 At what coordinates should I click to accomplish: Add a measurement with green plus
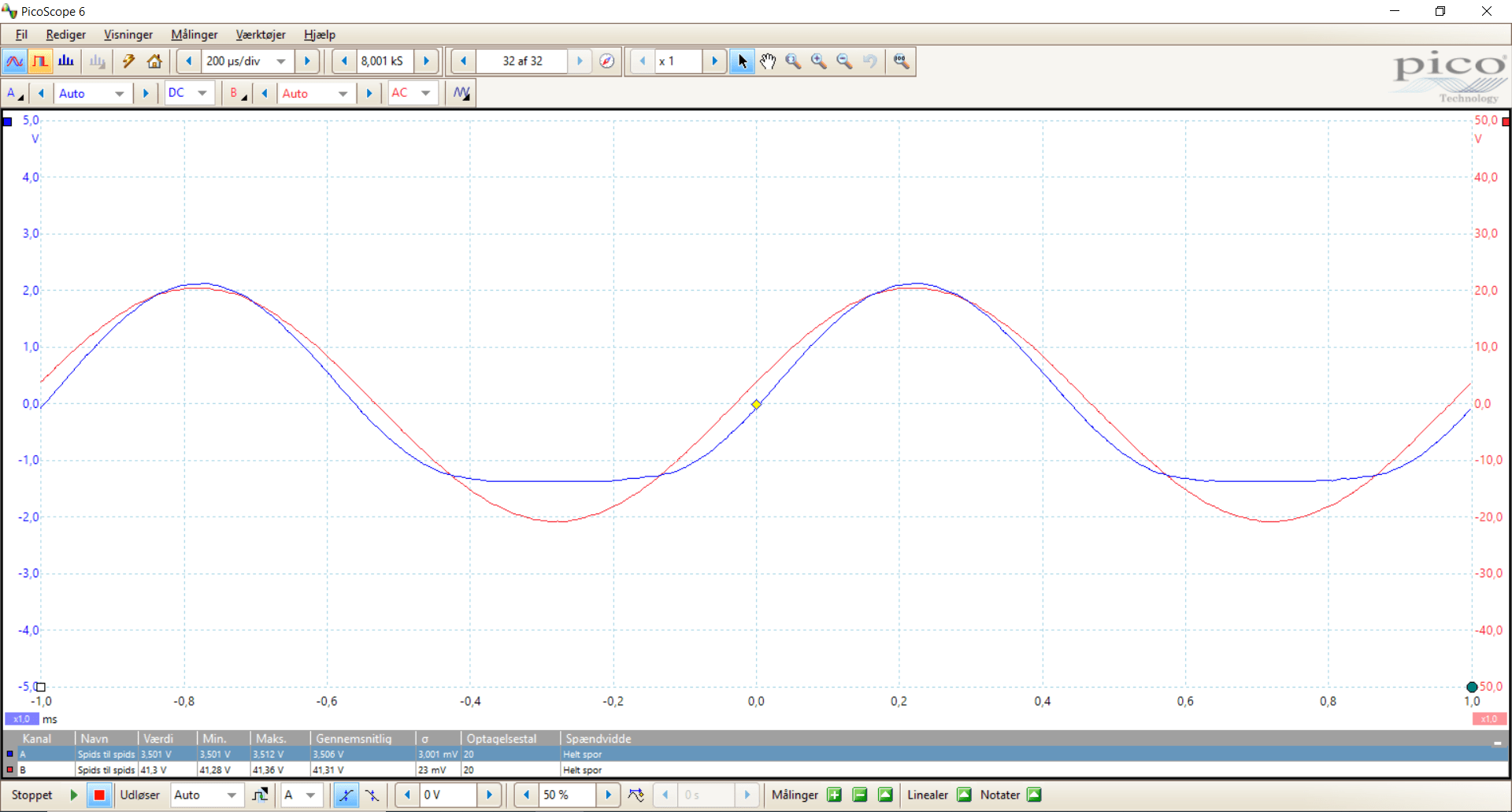[x=834, y=795]
